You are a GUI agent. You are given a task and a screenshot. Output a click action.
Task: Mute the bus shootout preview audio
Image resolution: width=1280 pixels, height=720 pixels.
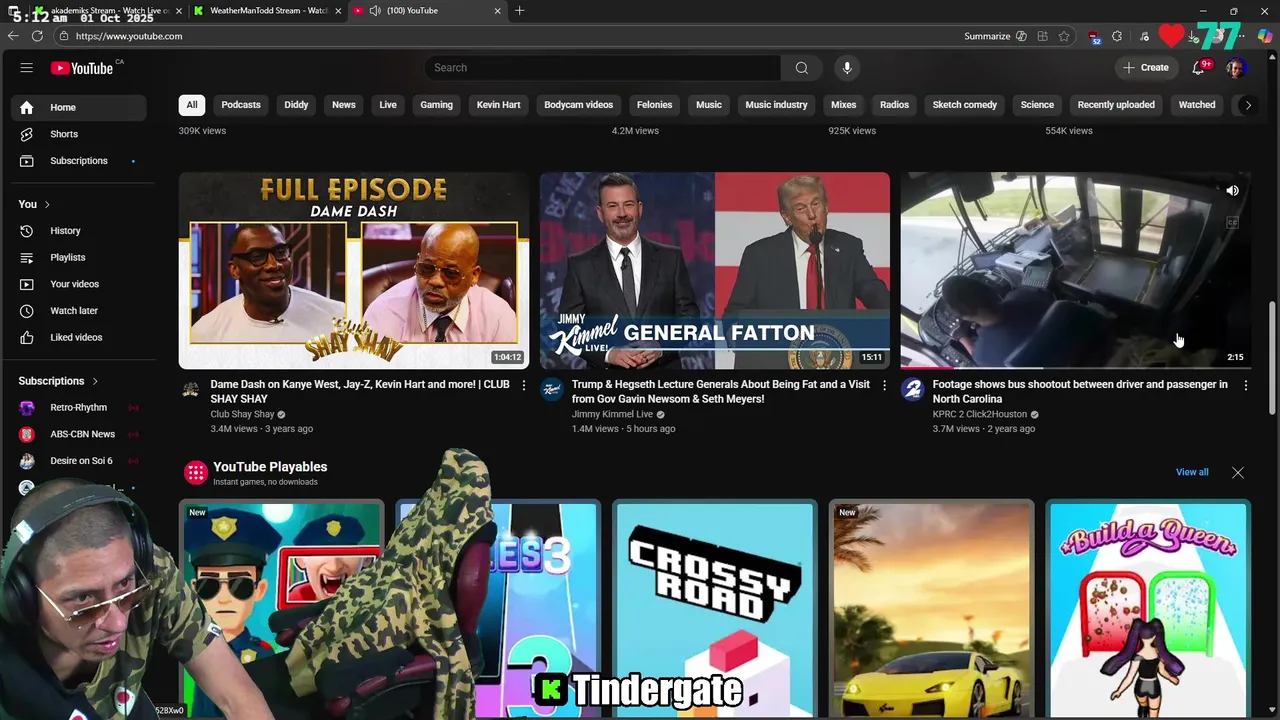click(x=1232, y=191)
